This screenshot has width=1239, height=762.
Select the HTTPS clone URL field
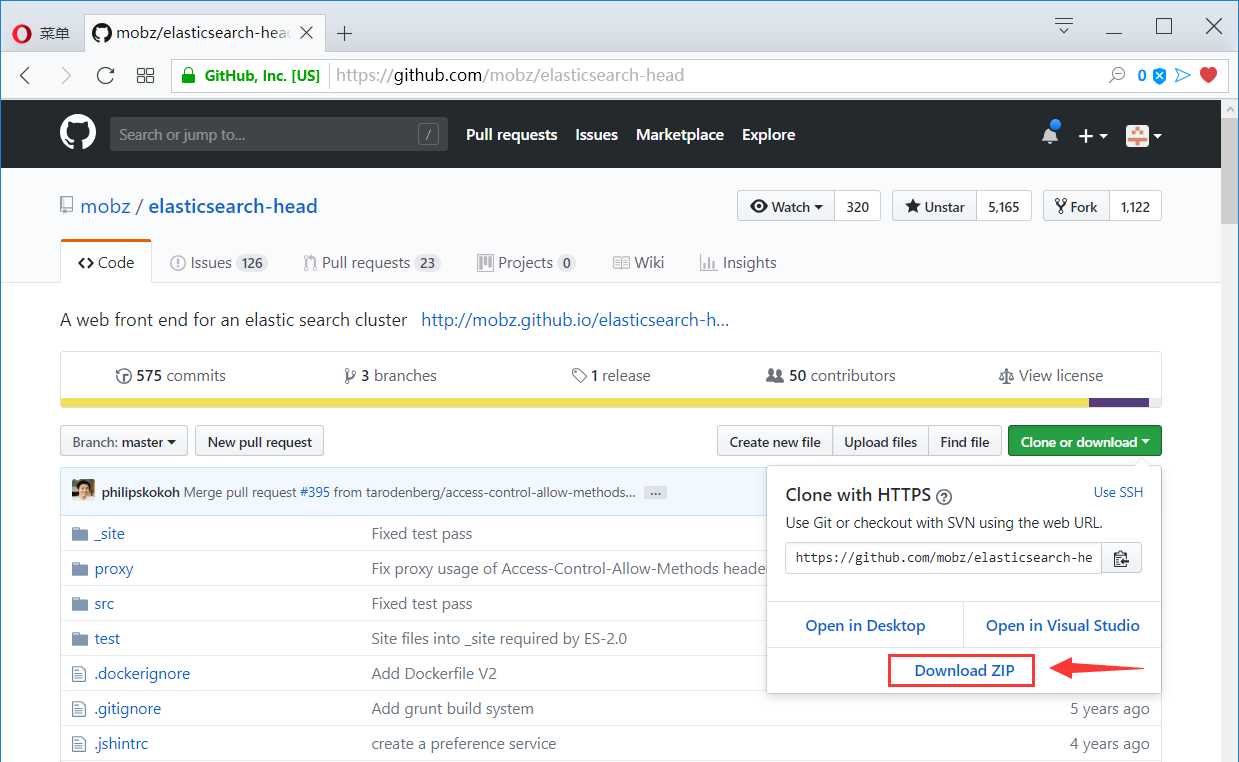point(943,558)
